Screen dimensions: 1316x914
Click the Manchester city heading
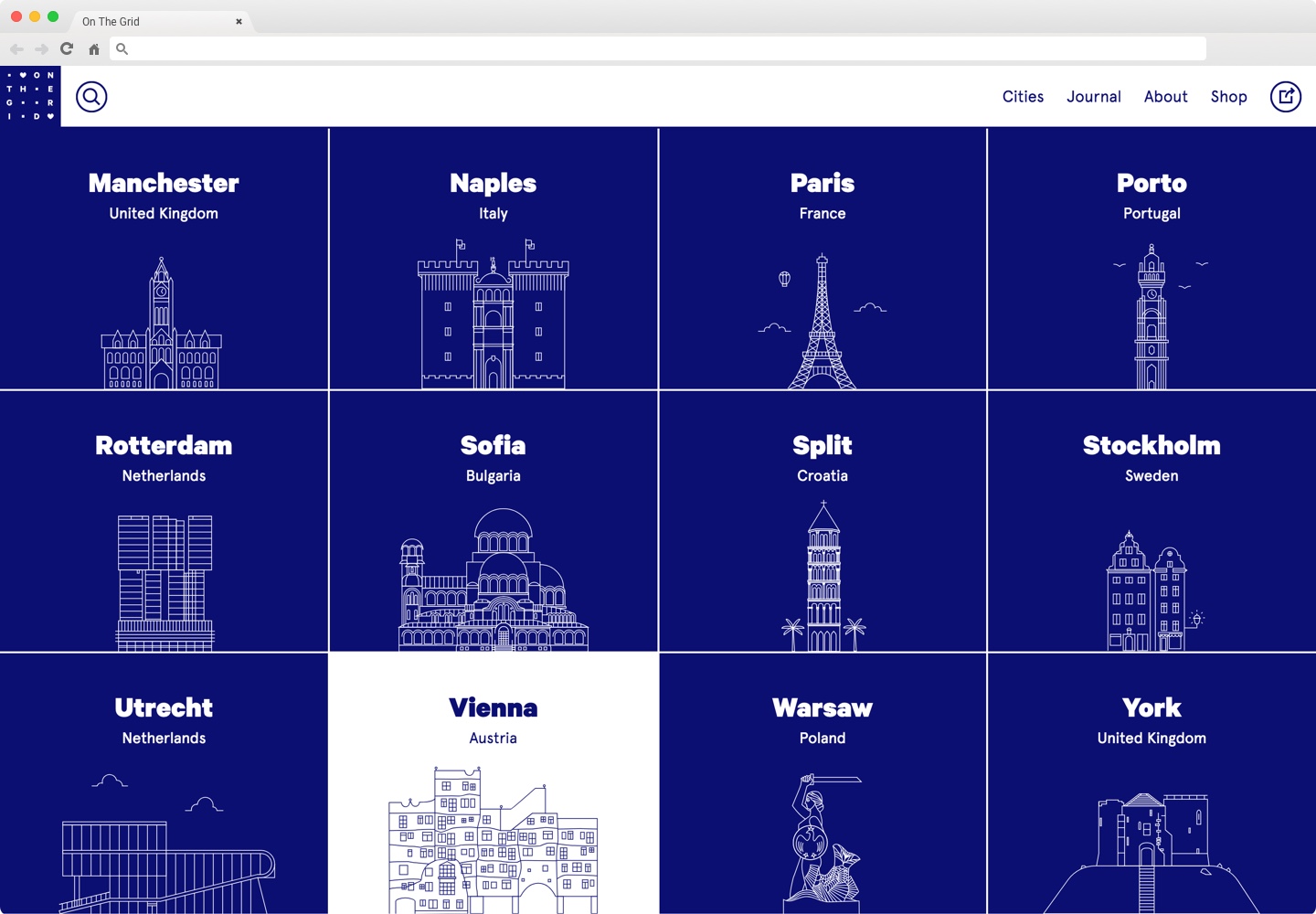(x=164, y=184)
